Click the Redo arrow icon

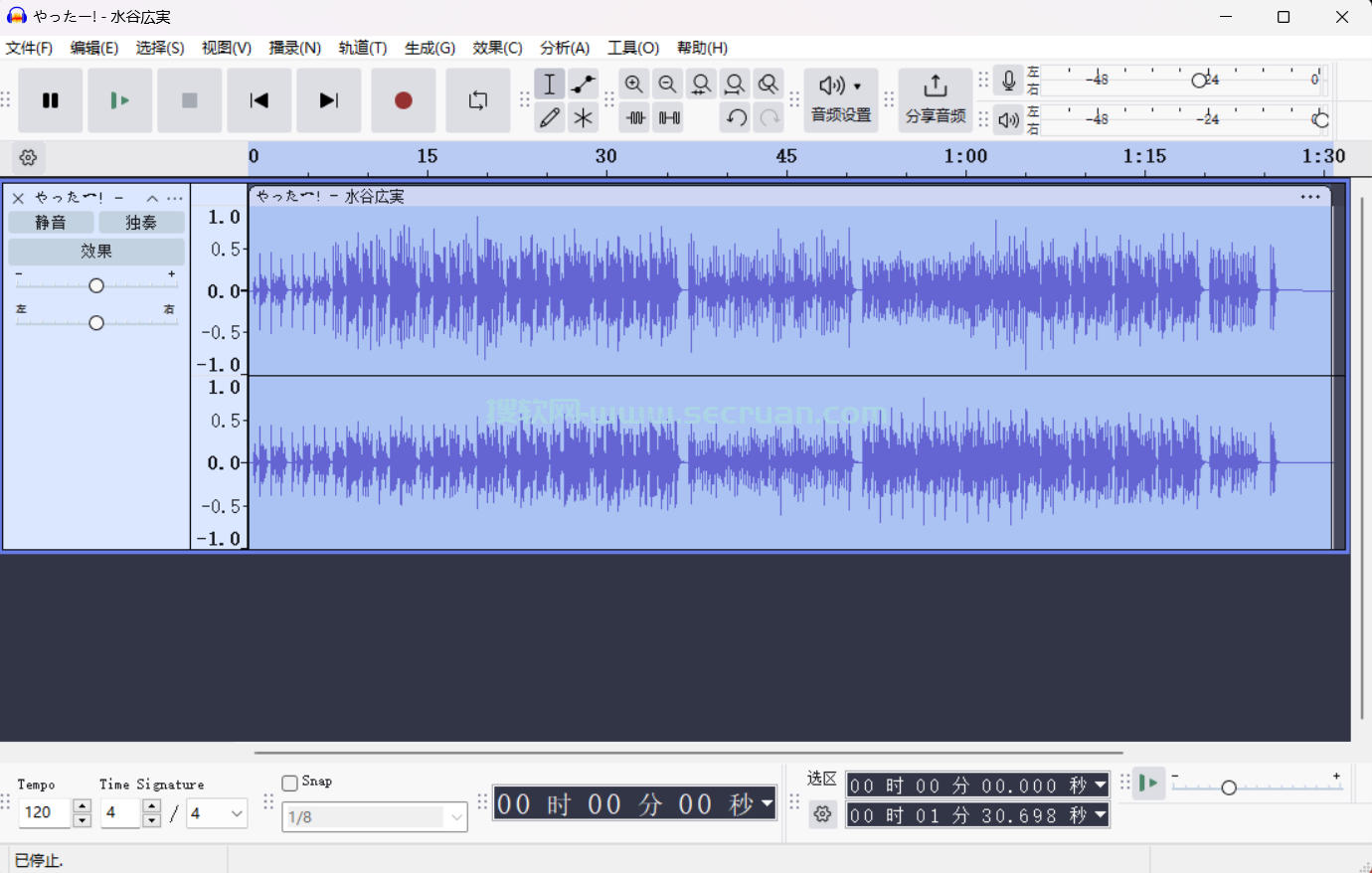click(x=770, y=118)
